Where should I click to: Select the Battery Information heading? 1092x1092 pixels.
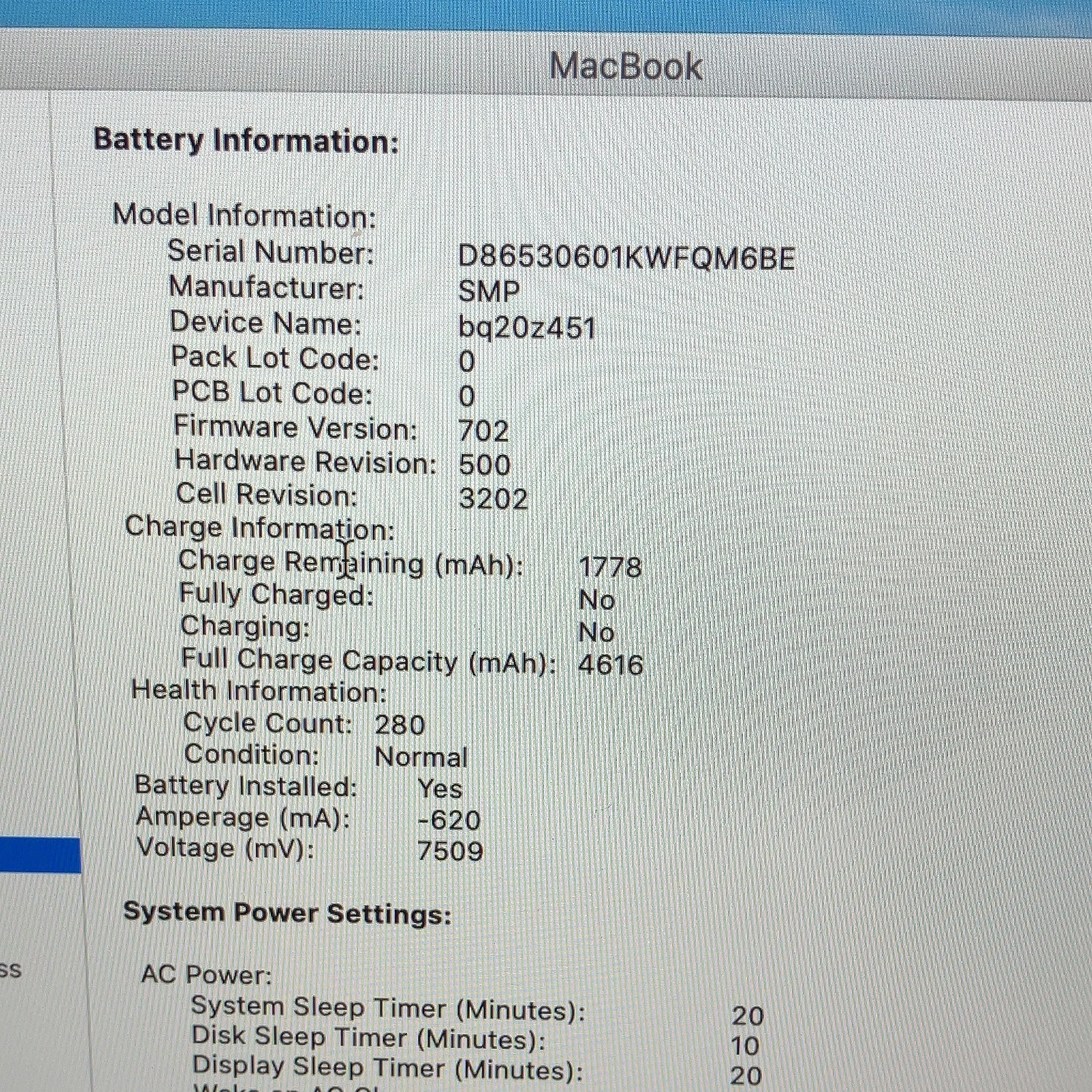point(246,140)
